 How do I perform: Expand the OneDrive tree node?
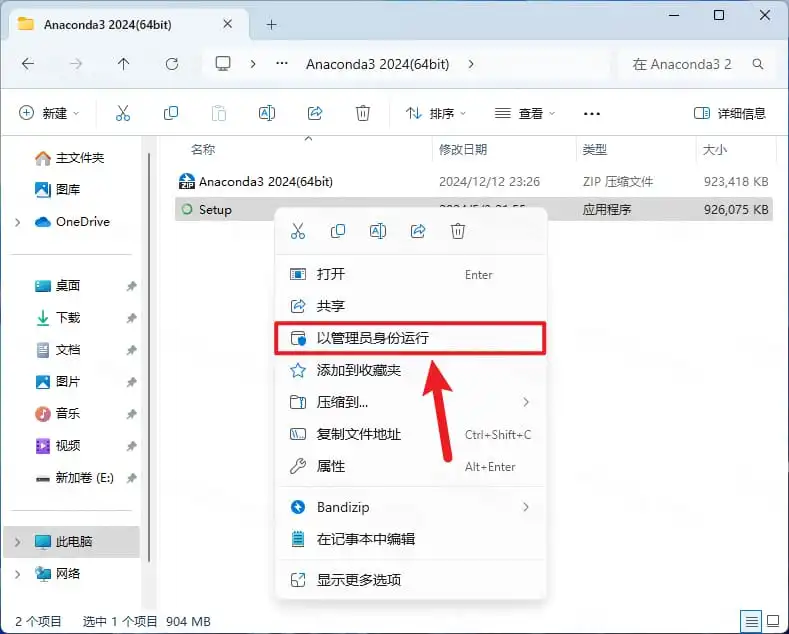(x=18, y=222)
